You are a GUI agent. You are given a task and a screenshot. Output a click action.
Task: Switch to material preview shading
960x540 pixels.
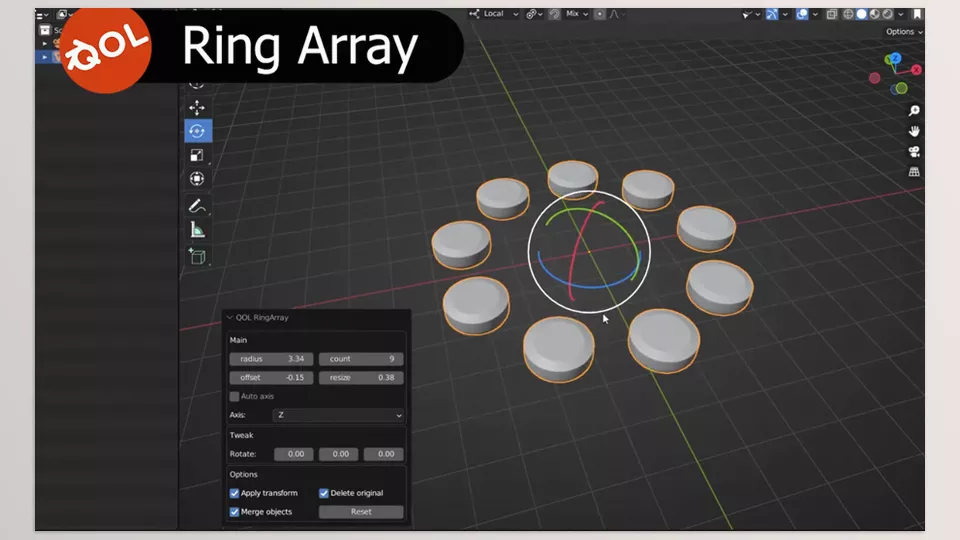874,14
